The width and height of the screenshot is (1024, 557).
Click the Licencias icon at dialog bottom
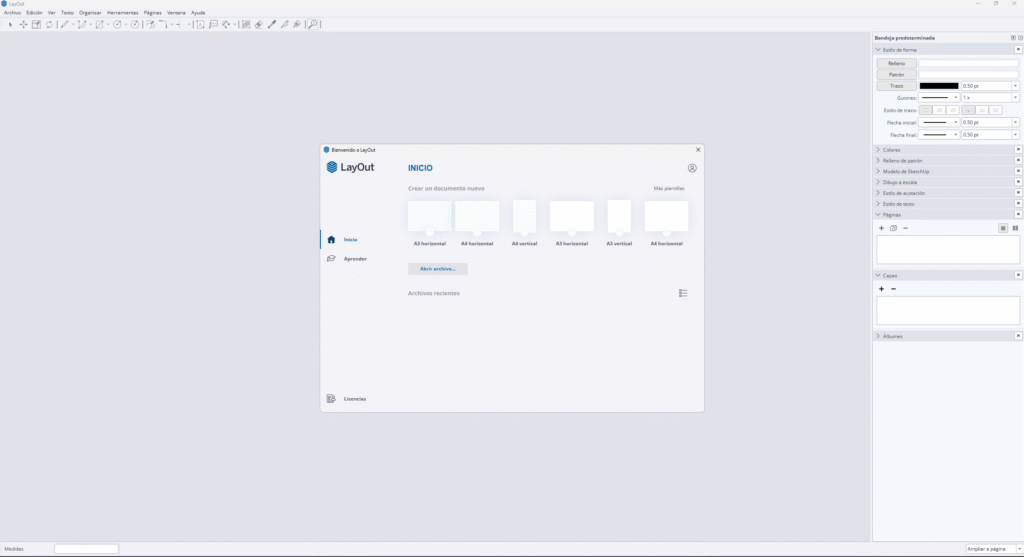pos(331,399)
